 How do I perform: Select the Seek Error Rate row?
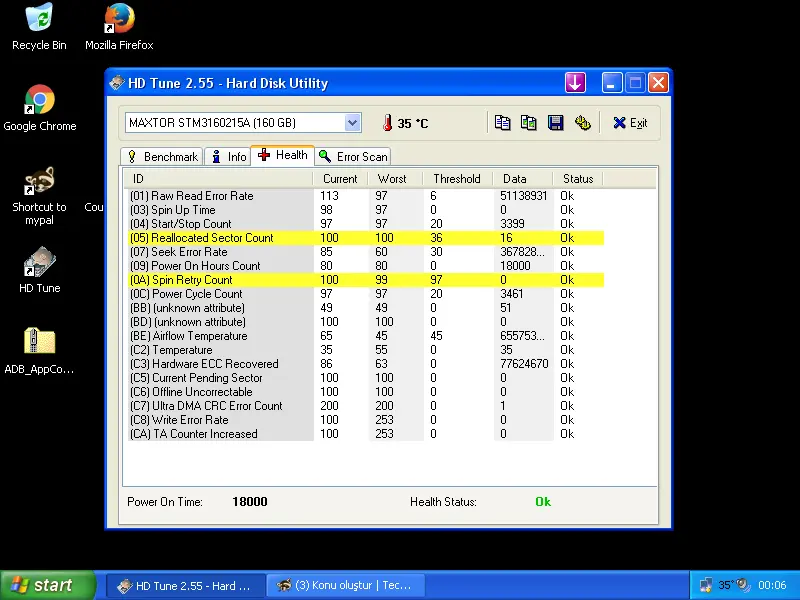366,252
